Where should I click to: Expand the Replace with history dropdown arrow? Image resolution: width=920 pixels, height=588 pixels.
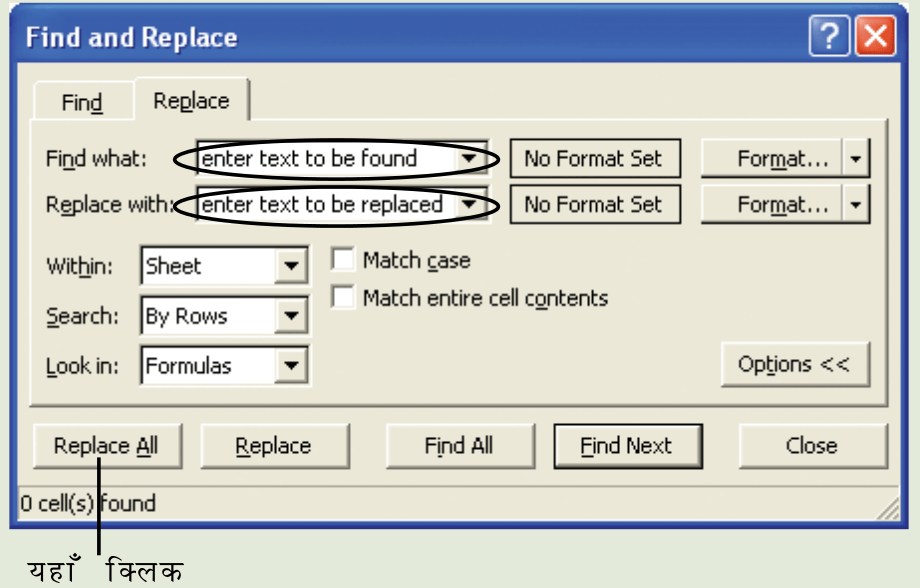[x=468, y=204]
